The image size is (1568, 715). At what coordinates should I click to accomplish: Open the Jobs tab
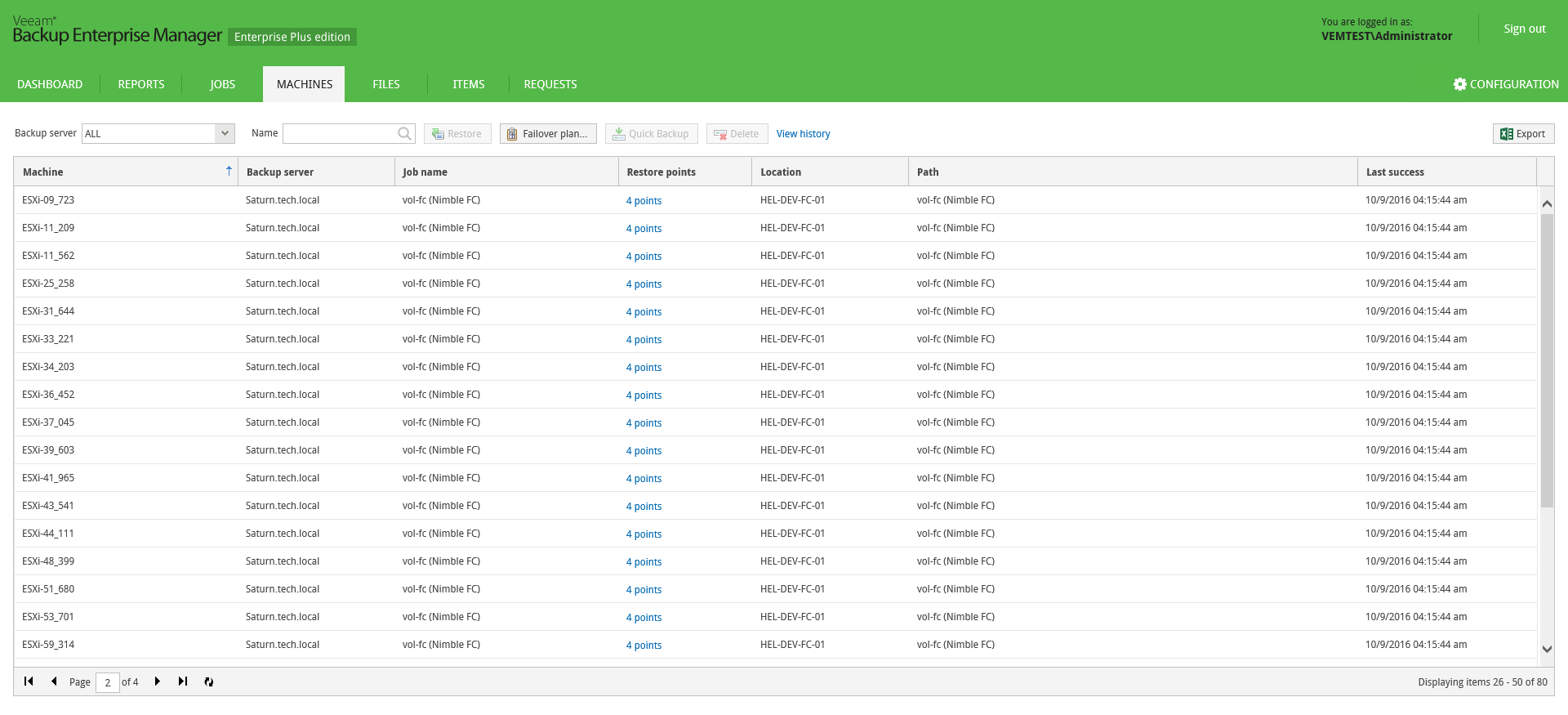[x=222, y=84]
